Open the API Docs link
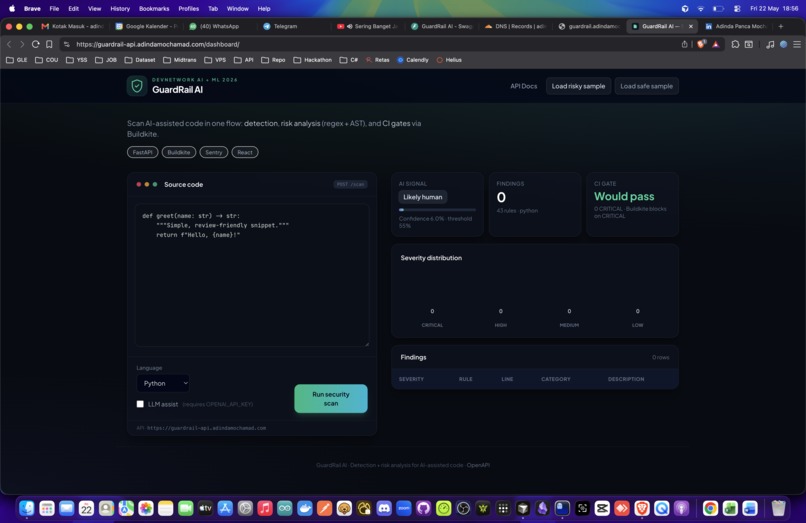 [x=523, y=86]
